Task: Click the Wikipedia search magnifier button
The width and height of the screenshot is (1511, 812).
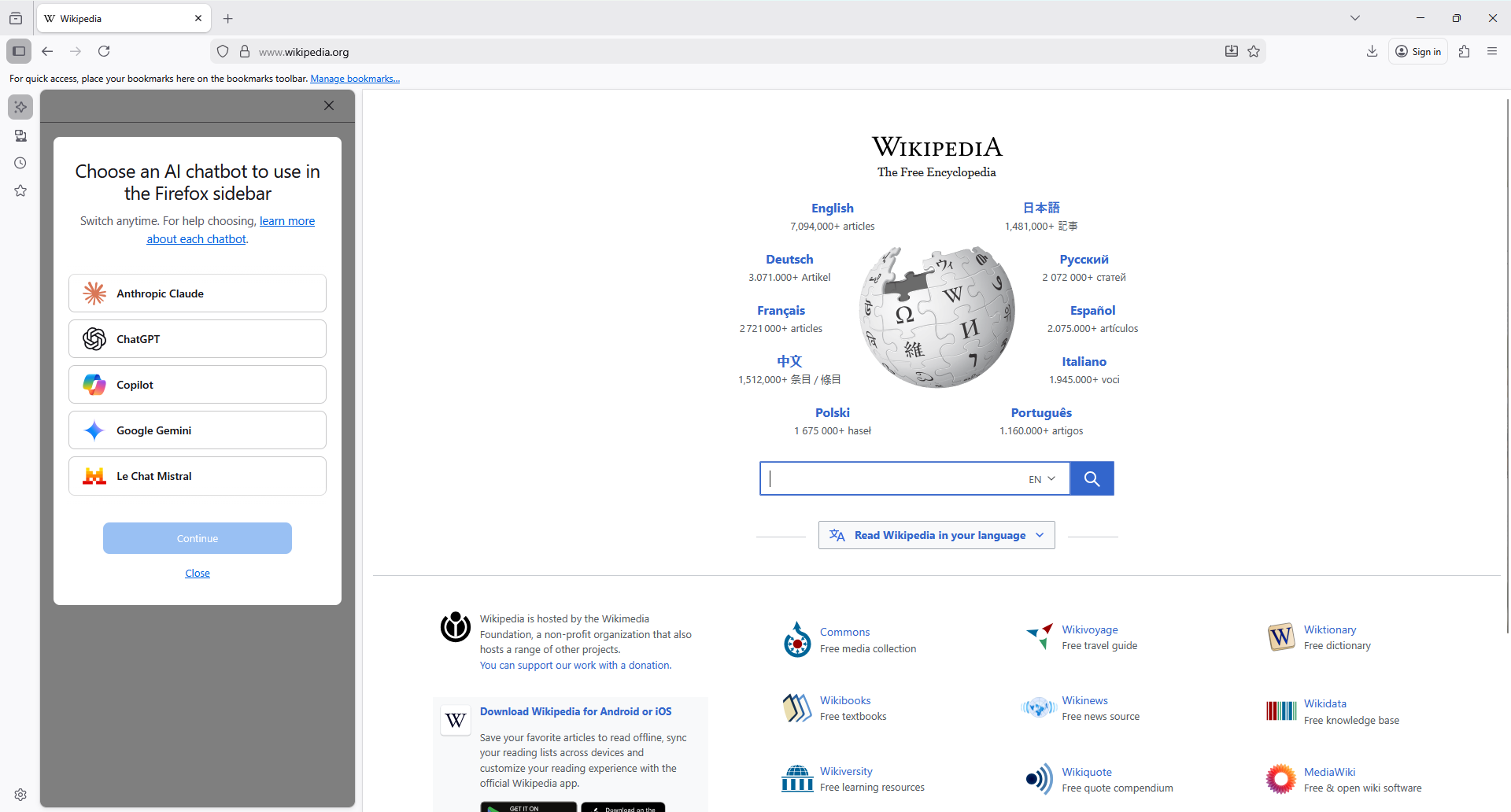Action: tap(1092, 478)
